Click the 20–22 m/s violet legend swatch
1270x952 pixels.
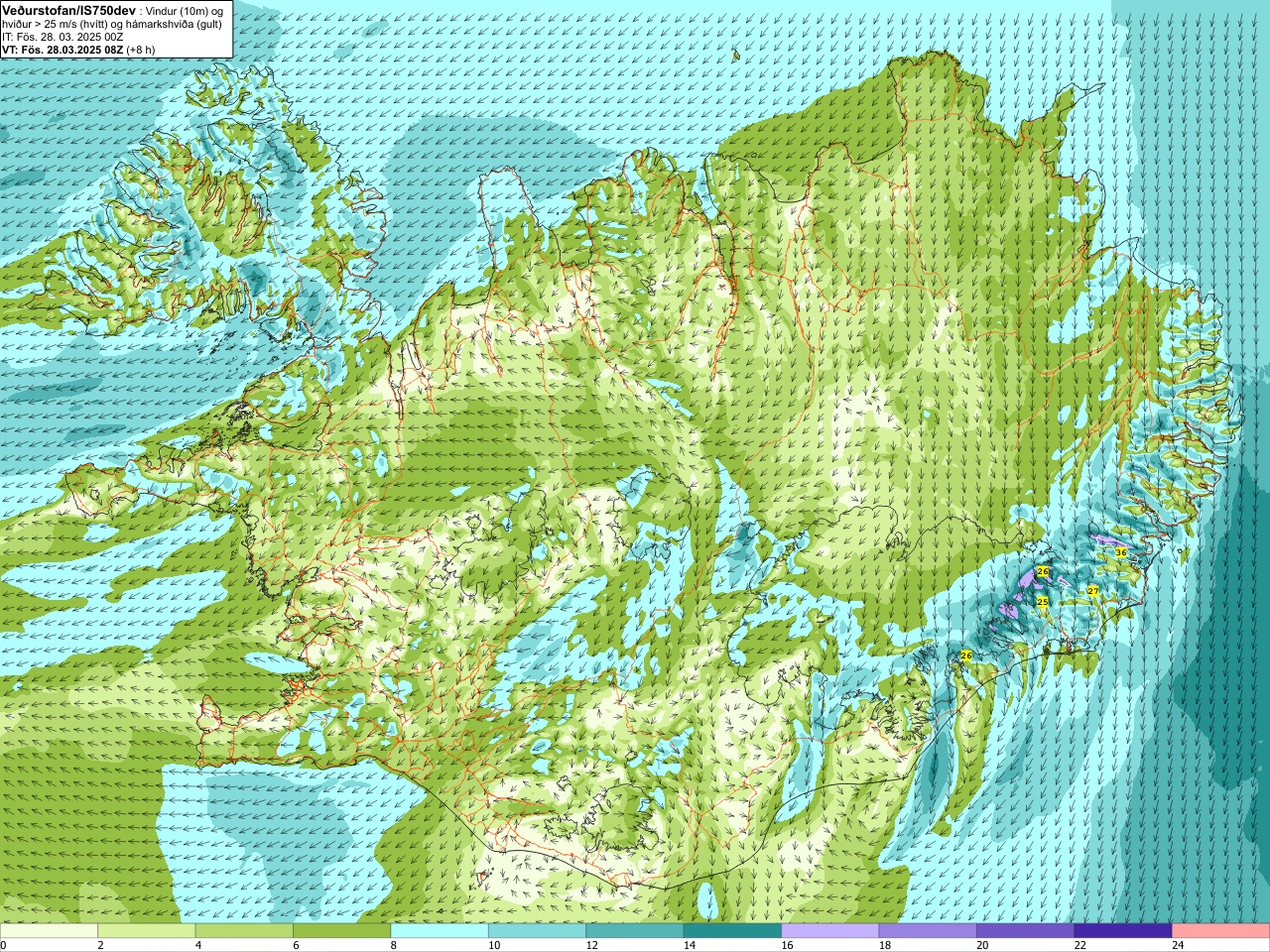[1026, 931]
